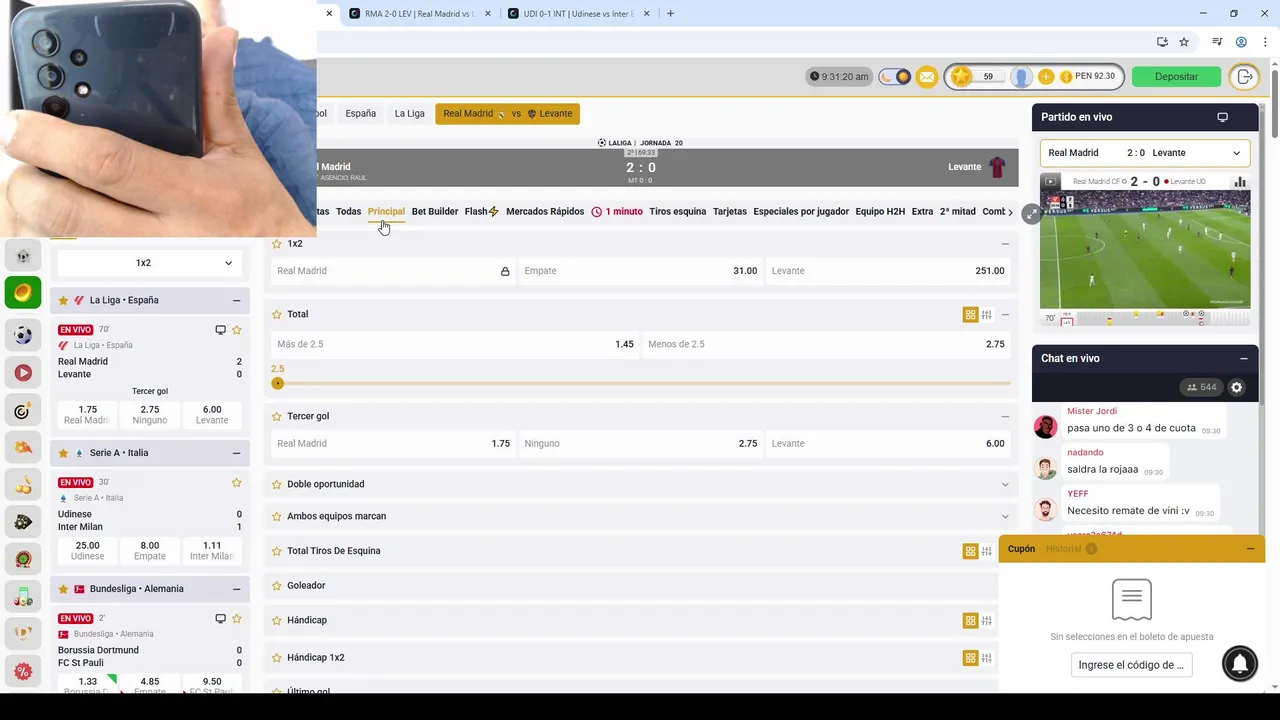This screenshot has height=720, width=1280.
Task: Click the notification bell icon
Action: tap(1240, 664)
